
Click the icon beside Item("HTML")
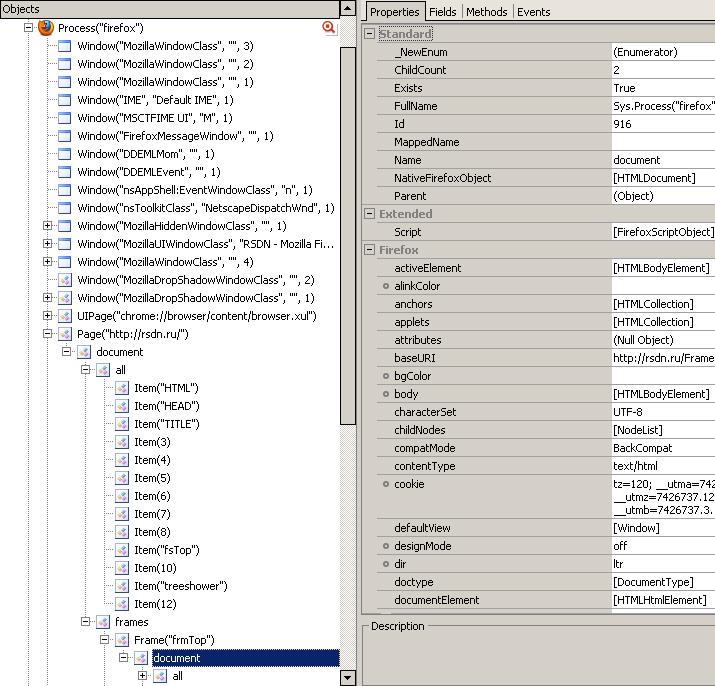click(x=122, y=388)
